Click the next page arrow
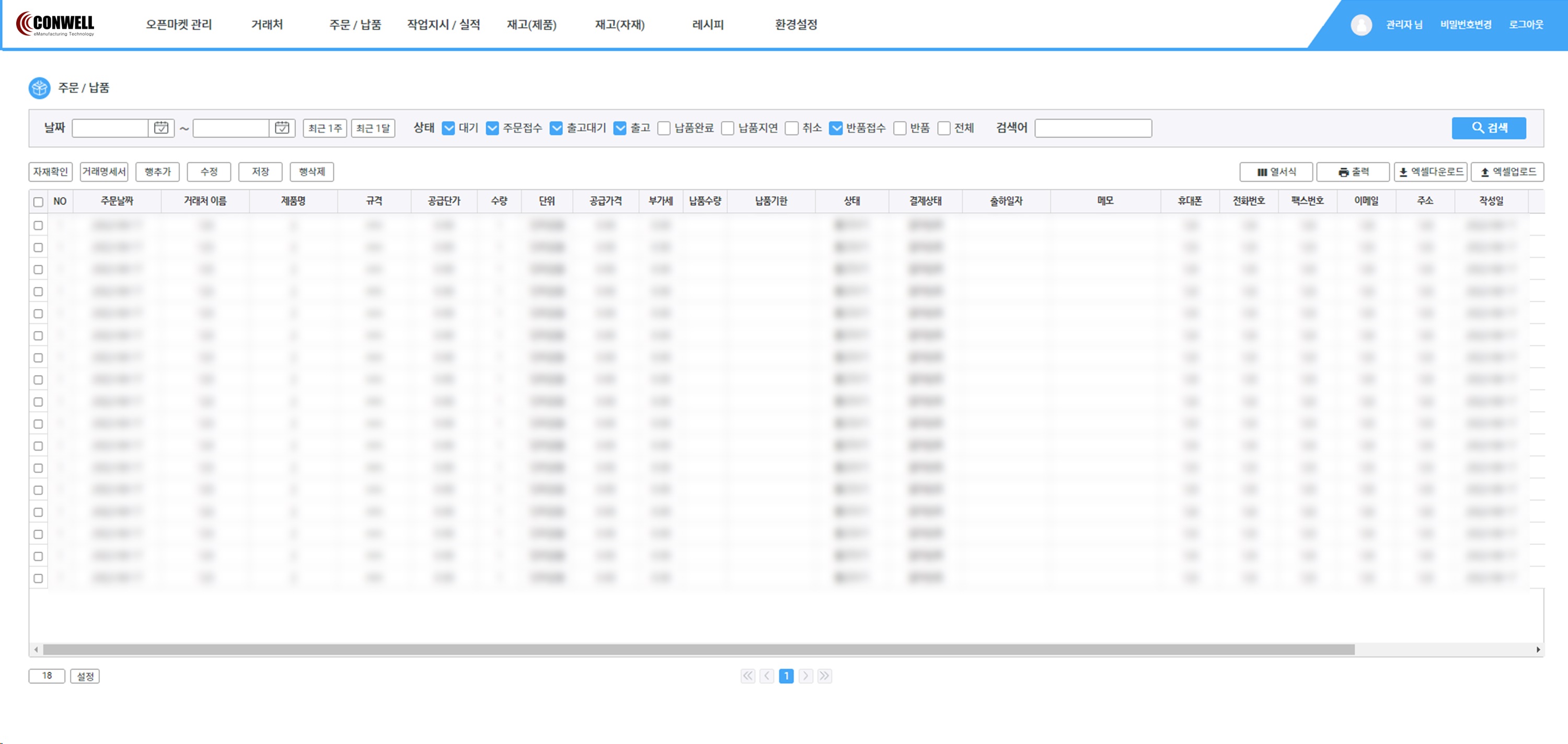The width and height of the screenshot is (1568, 744). coord(805,676)
